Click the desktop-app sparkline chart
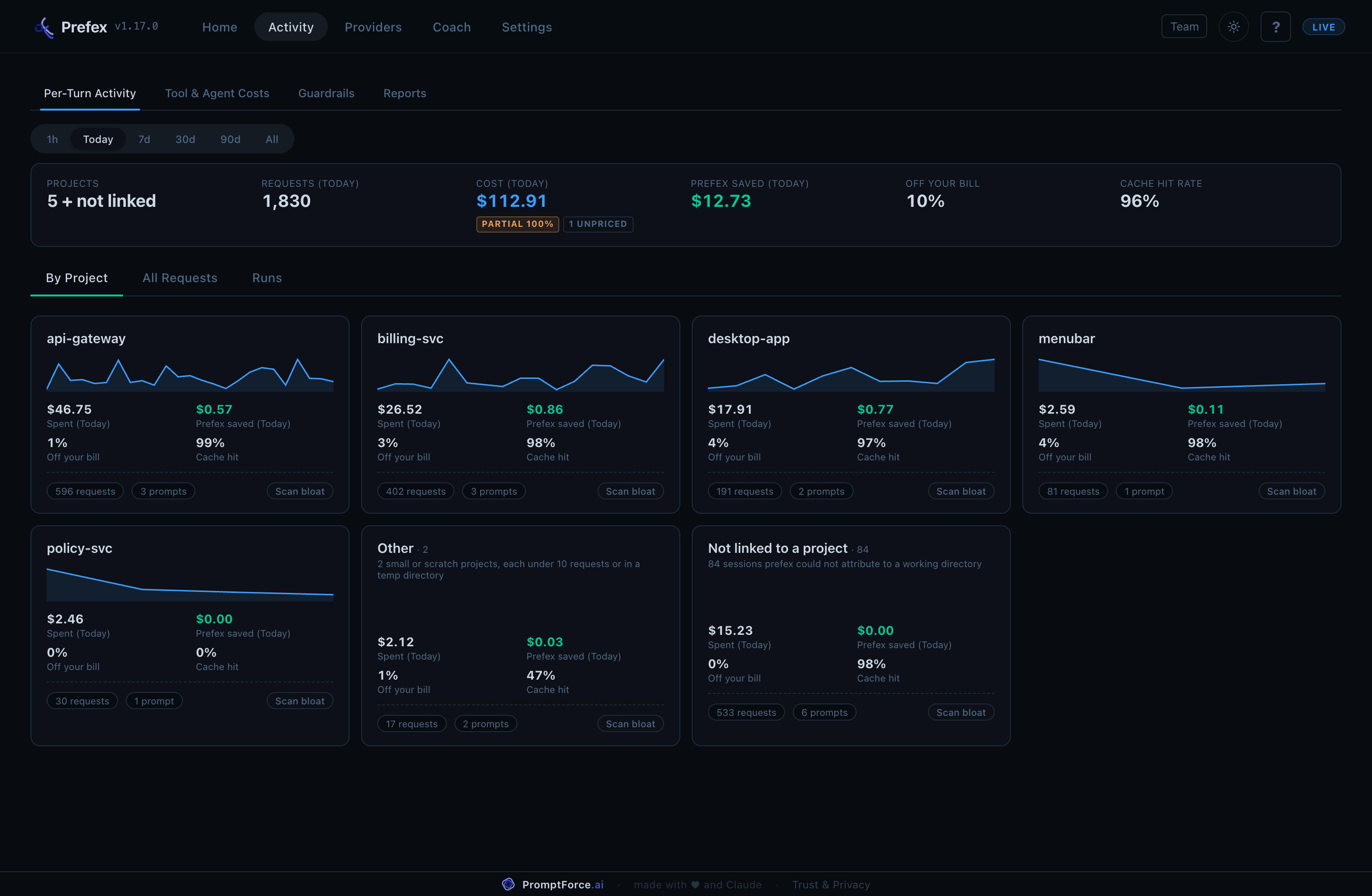The image size is (1372, 896). point(851,375)
